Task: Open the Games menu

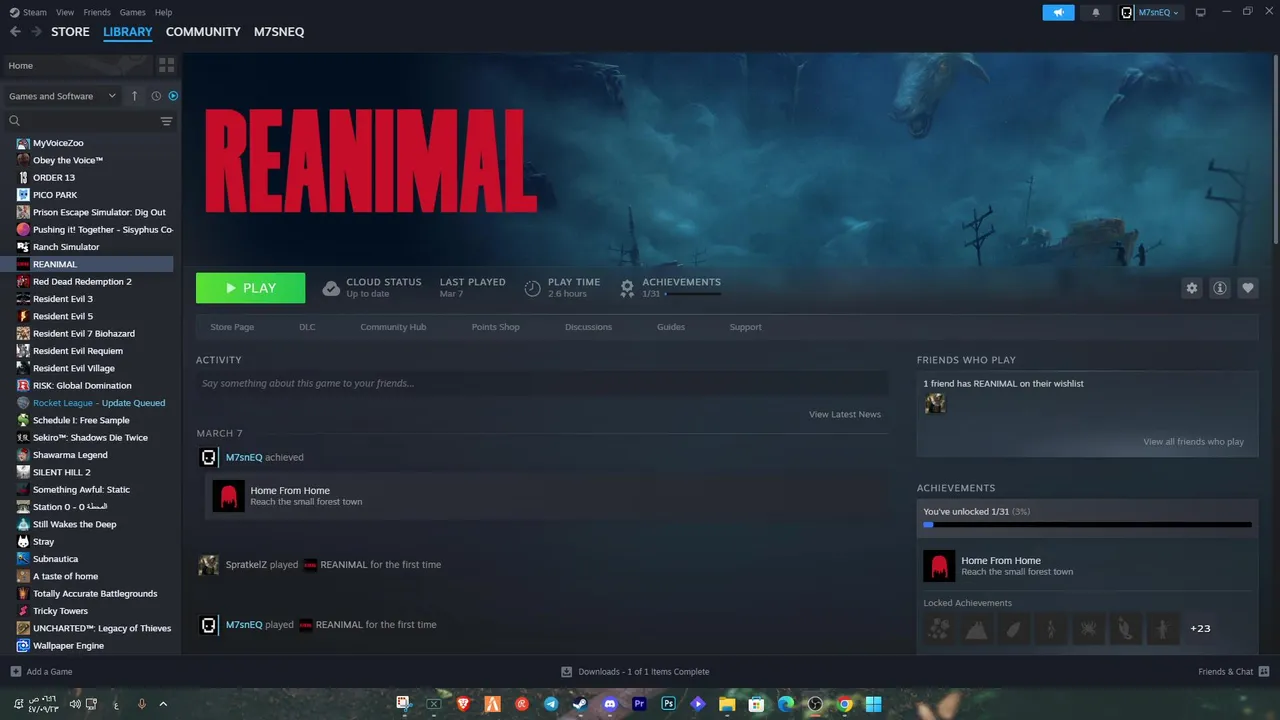Action: click(132, 12)
